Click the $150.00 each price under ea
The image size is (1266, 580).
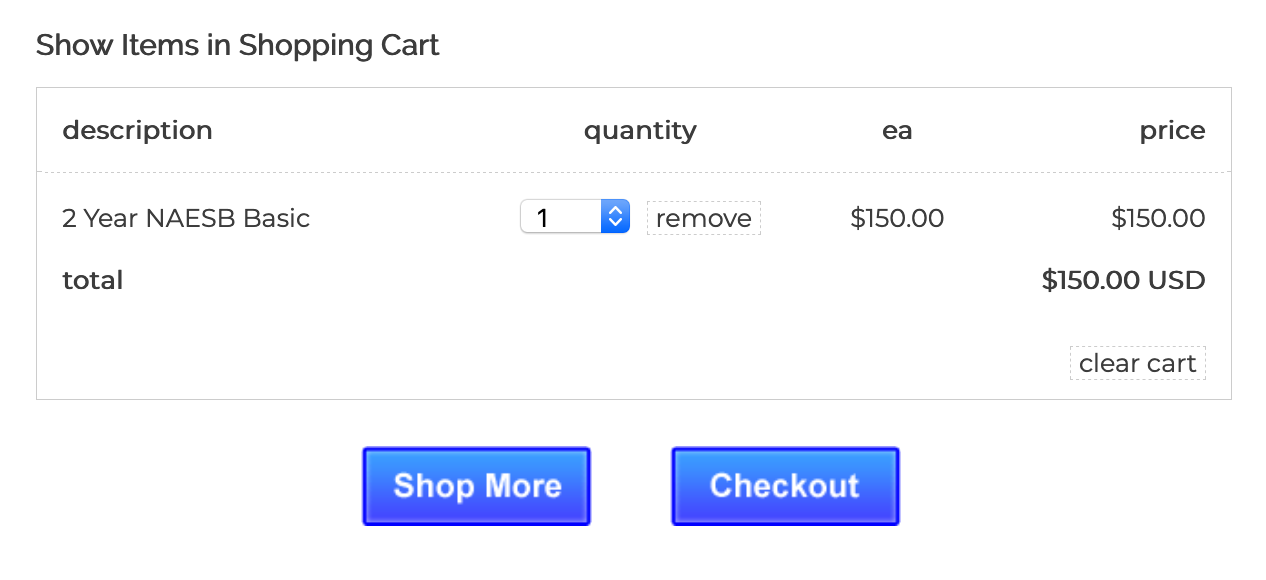[x=897, y=218]
